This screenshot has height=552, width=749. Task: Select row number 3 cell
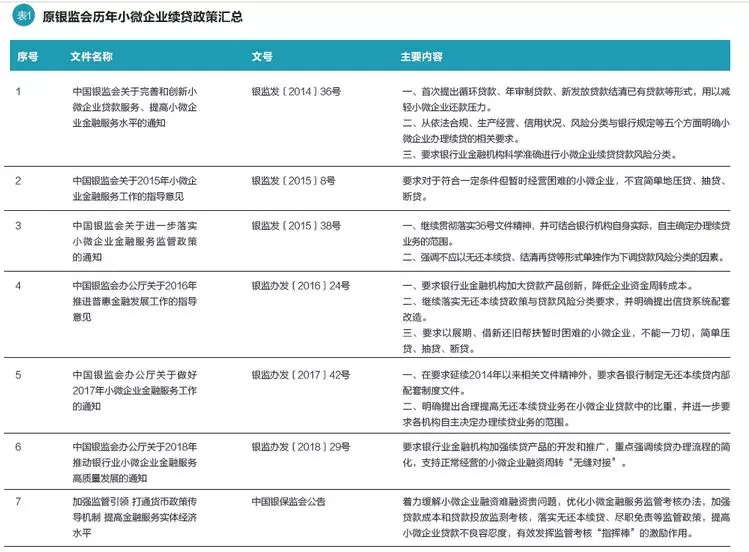click(18, 226)
